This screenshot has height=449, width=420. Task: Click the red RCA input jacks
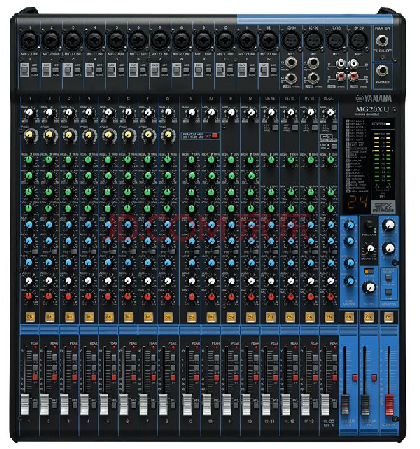347,77
